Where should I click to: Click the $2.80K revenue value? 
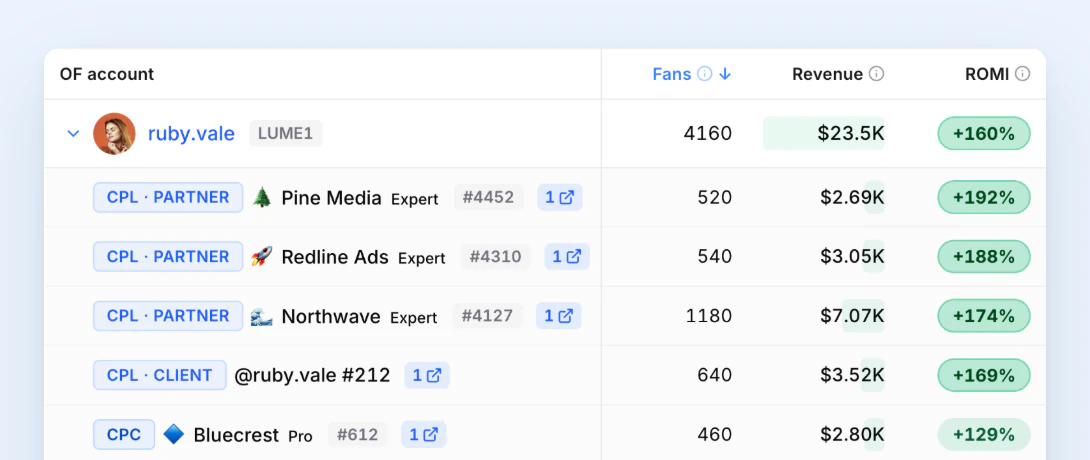(852, 435)
